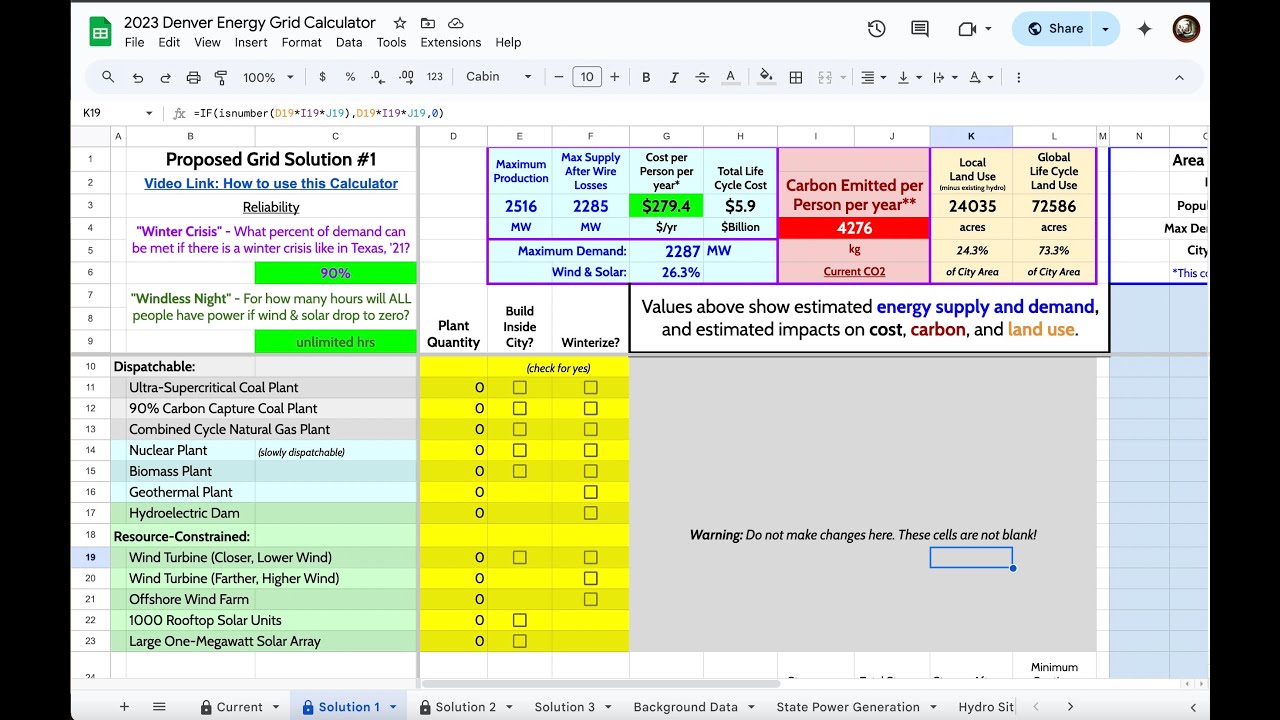Redo the last action
The height and width of the screenshot is (720, 1280).
click(x=166, y=77)
